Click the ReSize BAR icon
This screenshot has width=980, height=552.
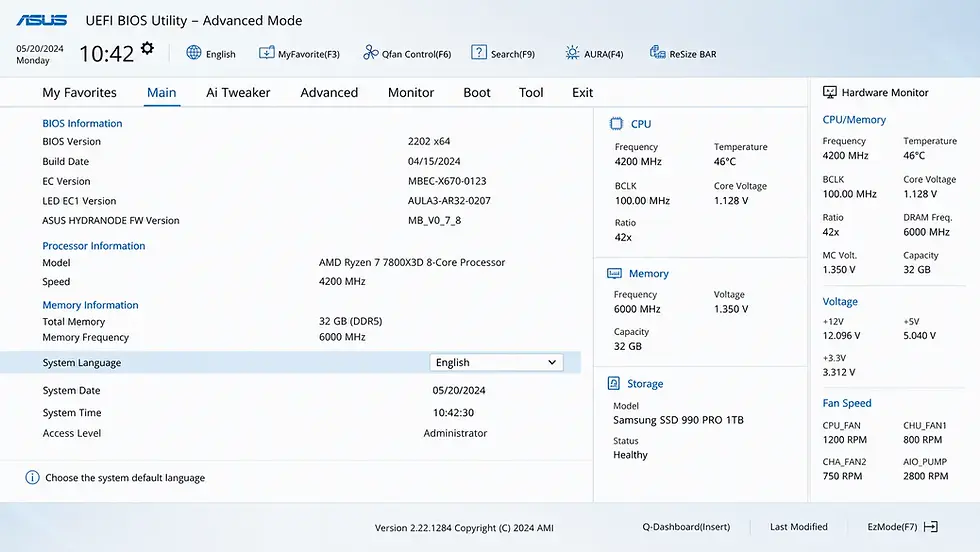point(658,53)
